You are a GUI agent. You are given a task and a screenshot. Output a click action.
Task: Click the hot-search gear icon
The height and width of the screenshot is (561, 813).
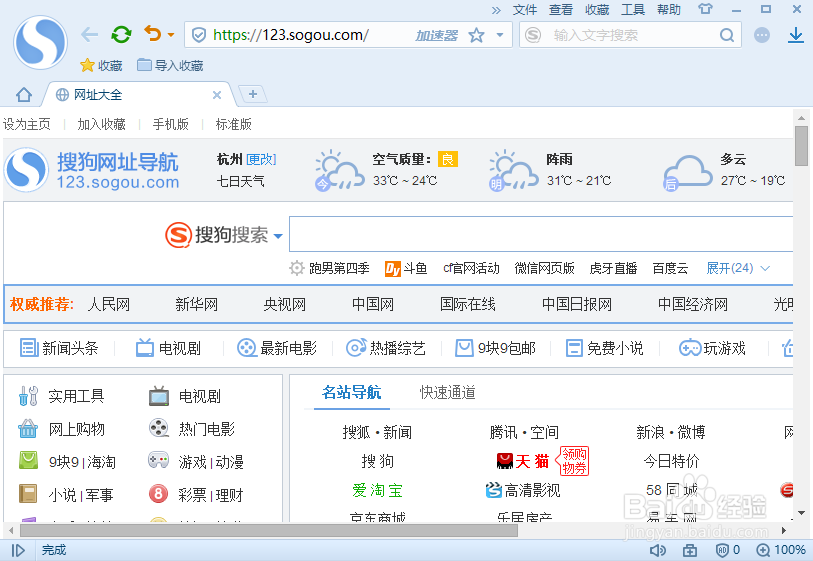(297, 268)
